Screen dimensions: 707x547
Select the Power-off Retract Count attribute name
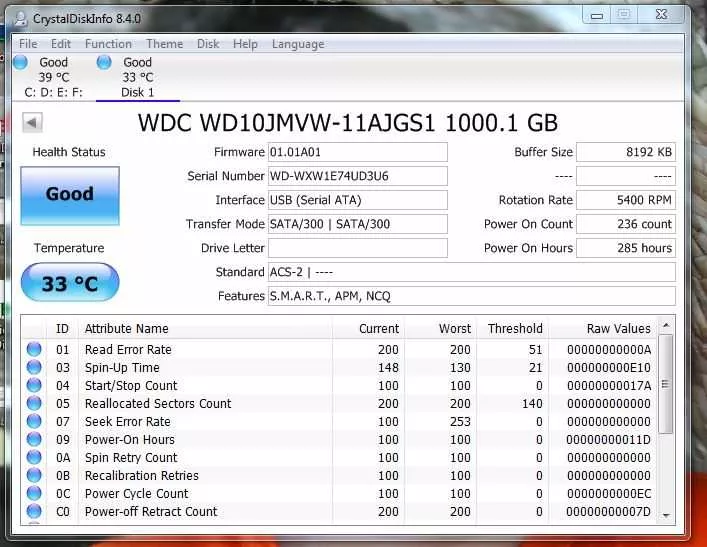coord(151,512)
